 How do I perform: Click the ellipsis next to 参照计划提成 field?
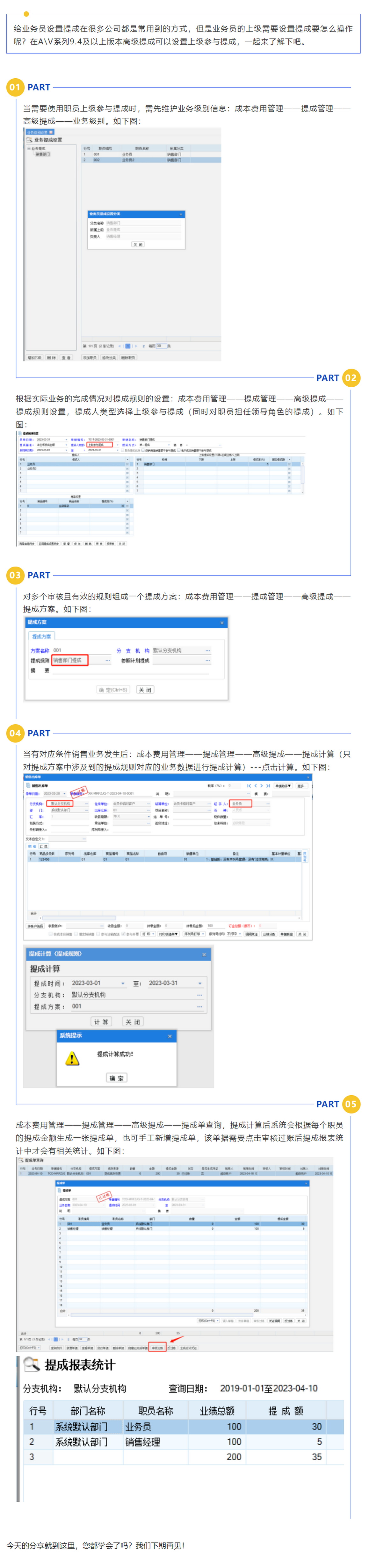pos(208,661)
